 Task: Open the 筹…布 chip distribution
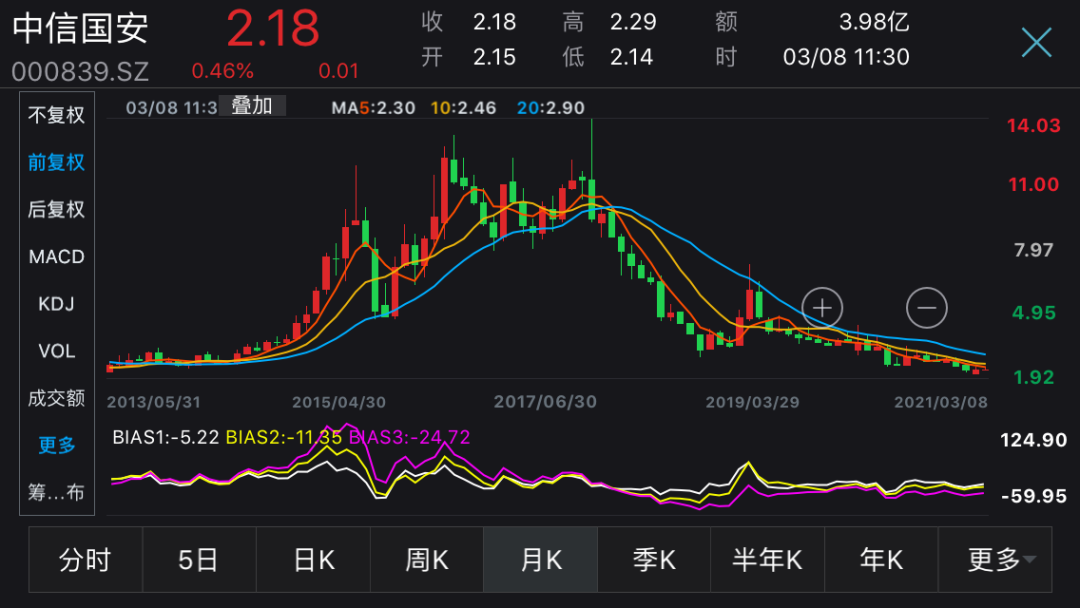[56, 492]
